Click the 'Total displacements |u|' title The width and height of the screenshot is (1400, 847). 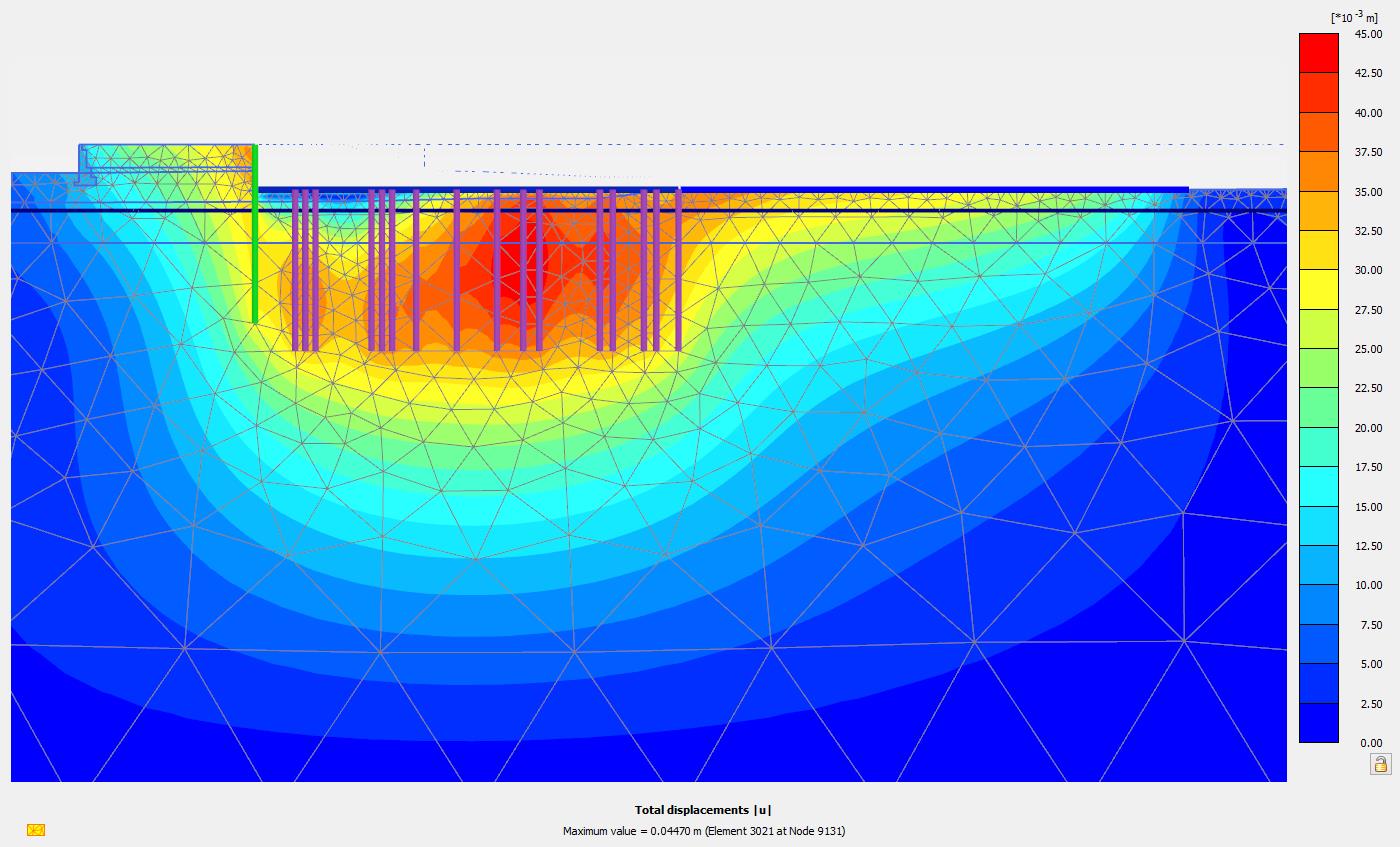(703, 810)
